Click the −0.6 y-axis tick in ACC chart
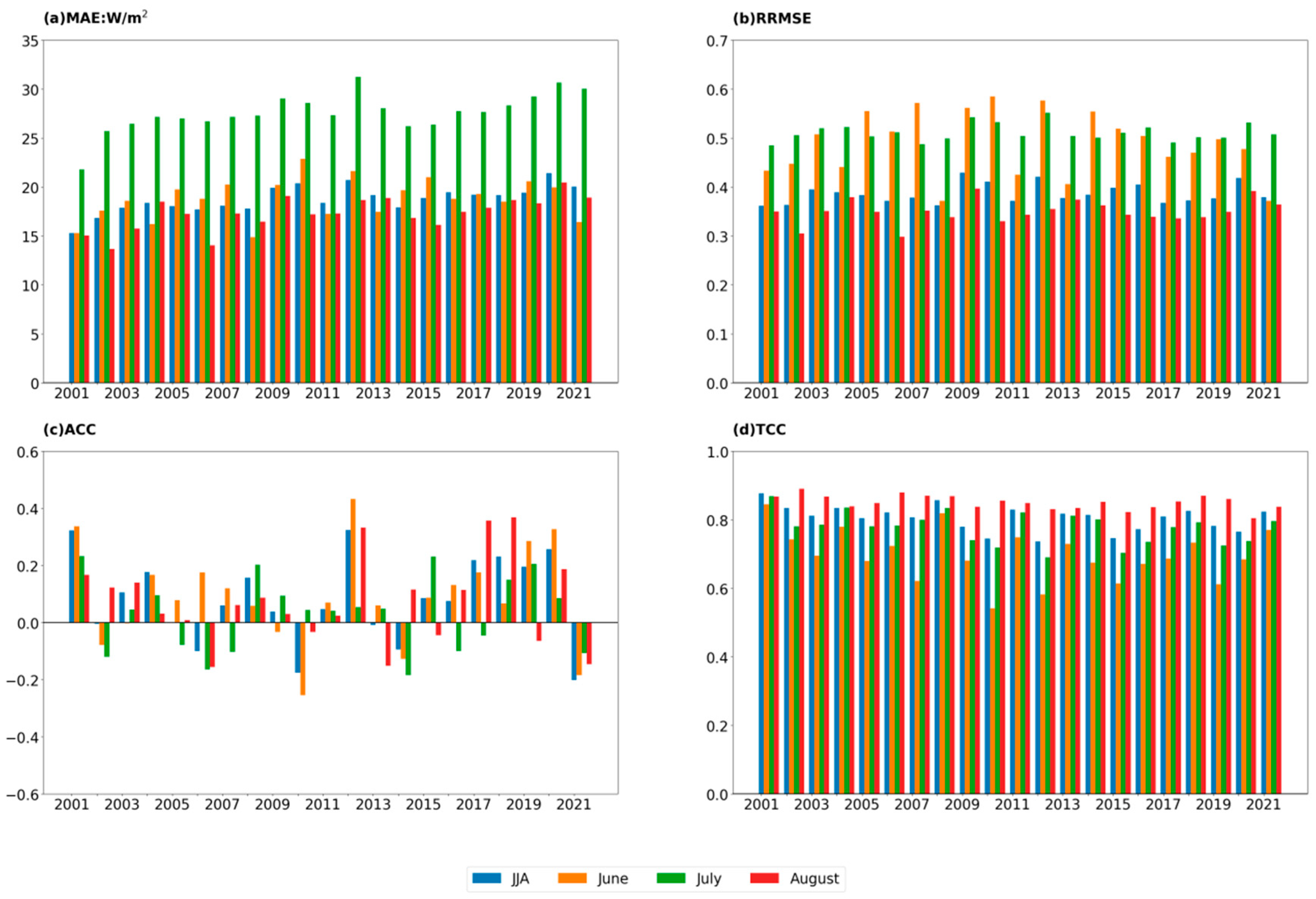The height and width of the screenshot is (899, 1316). (x=23, y=794)
